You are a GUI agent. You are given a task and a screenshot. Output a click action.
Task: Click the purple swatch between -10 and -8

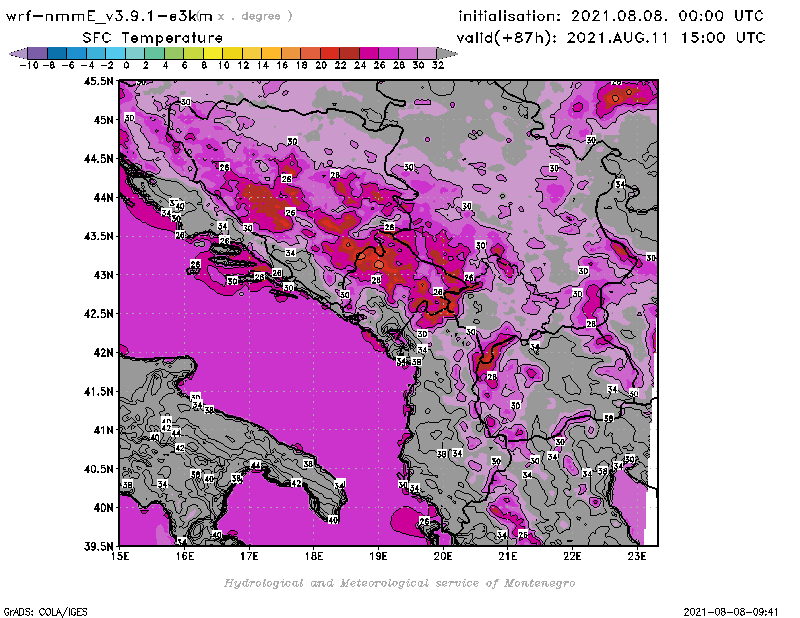(x=37, y=53)
